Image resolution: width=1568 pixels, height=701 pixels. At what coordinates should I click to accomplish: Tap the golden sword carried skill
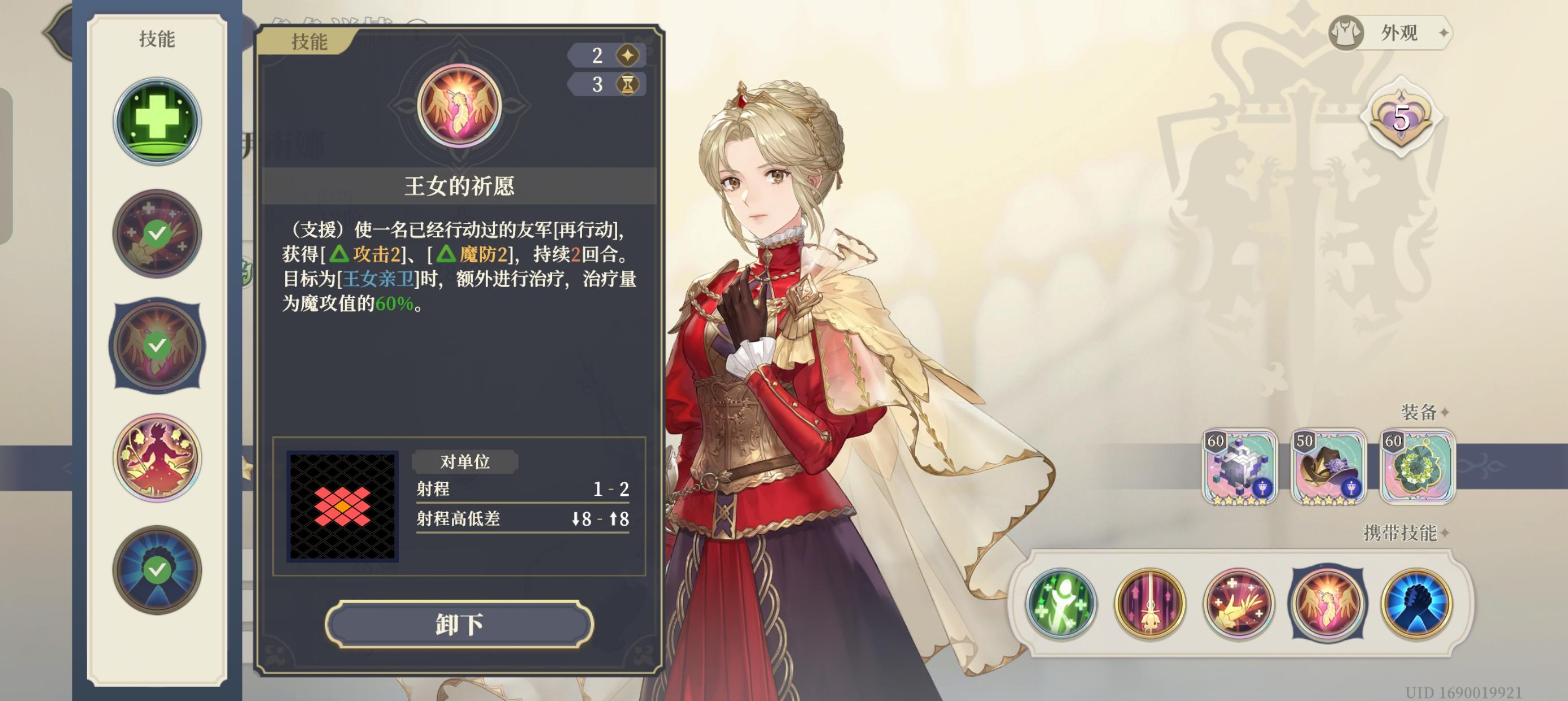point(1150,603)
